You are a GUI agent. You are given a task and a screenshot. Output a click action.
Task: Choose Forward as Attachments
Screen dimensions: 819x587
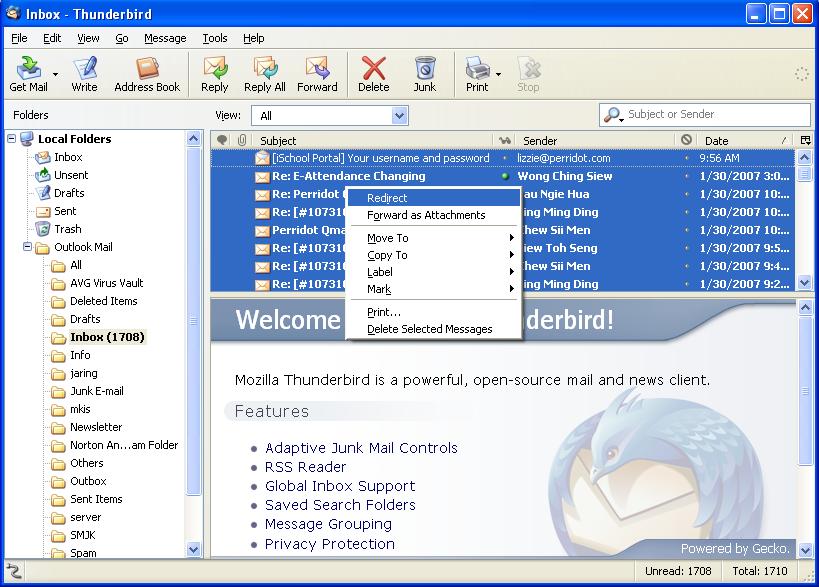pos(434,215)
